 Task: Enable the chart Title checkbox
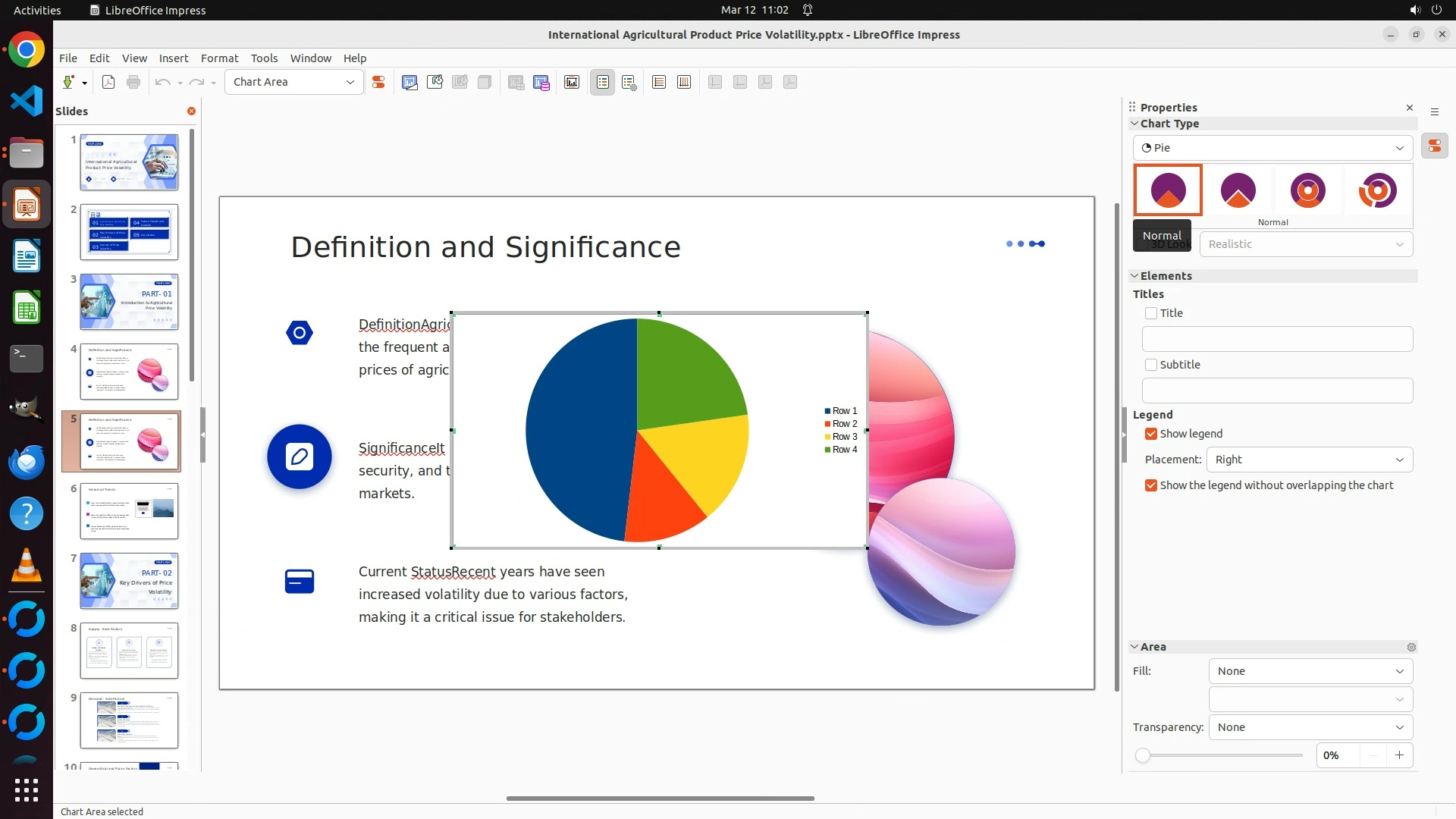coord(1151,313)
